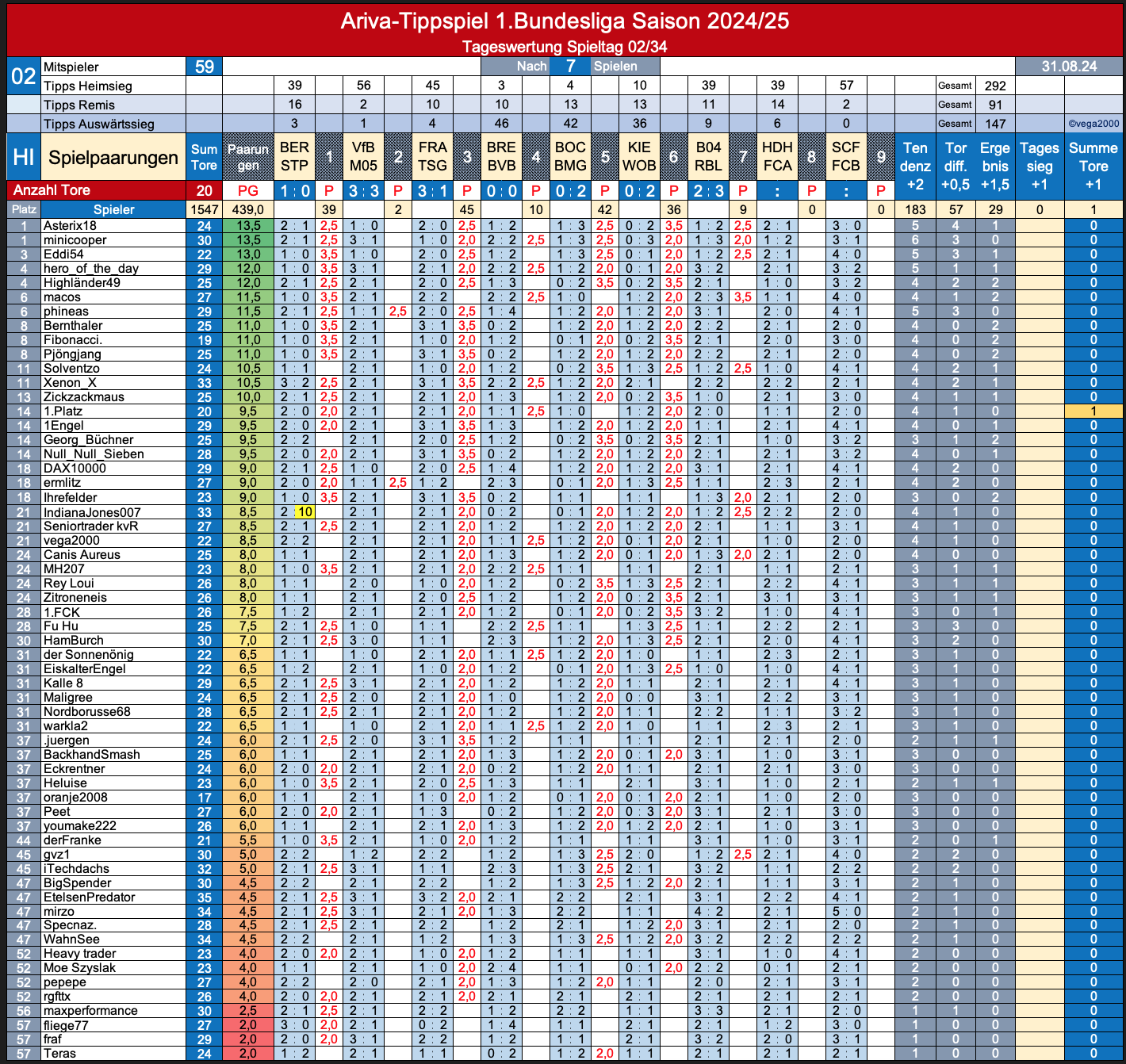Click player name Solventzo
This screenshot has width=1126, height=1064.
71,369
